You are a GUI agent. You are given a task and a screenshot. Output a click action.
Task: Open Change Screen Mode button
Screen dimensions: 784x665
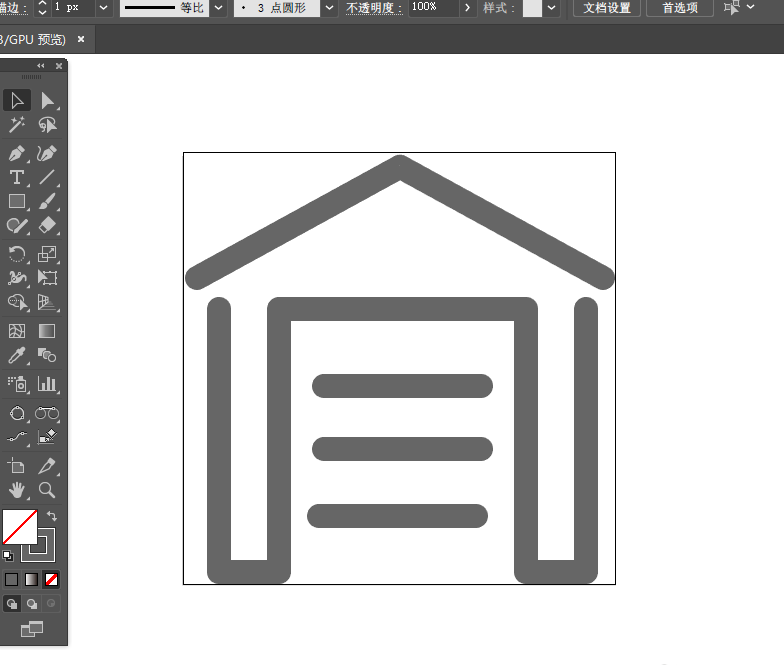tap(32, 629)
